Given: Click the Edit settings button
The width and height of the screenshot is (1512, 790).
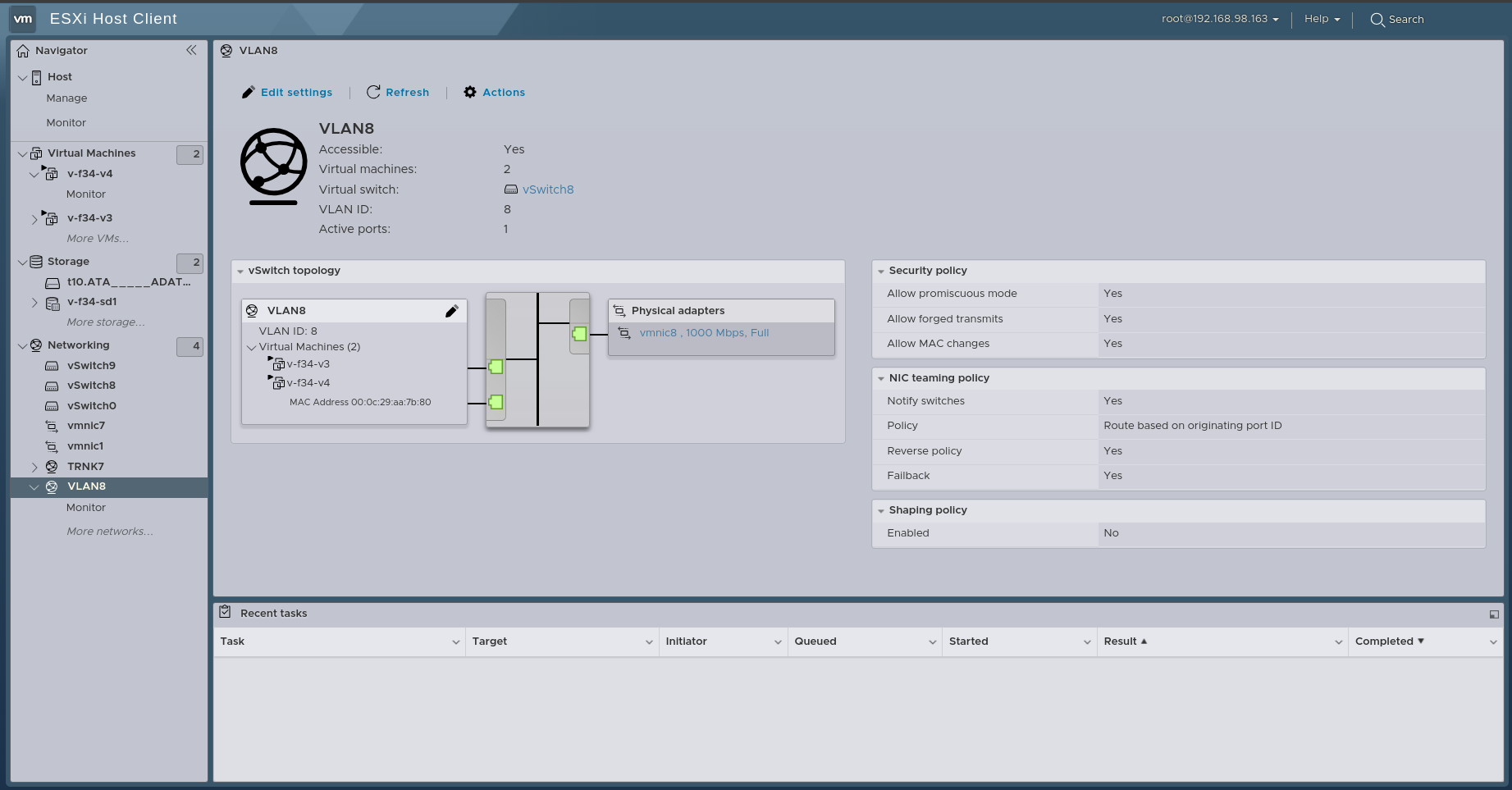Looking at the screenshot, I should coord(287,92).
